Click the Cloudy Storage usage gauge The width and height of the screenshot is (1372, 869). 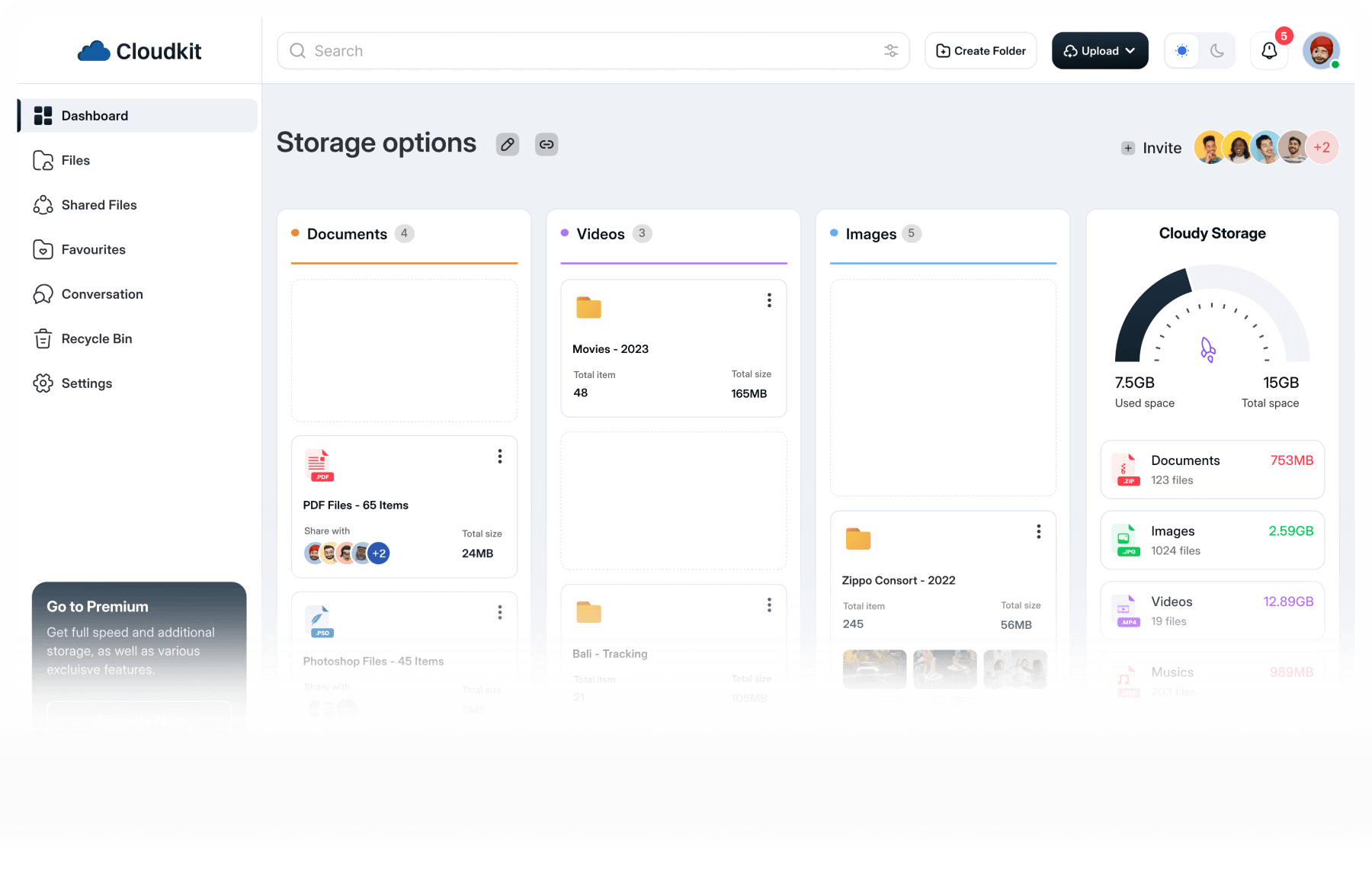[1211, 320]
